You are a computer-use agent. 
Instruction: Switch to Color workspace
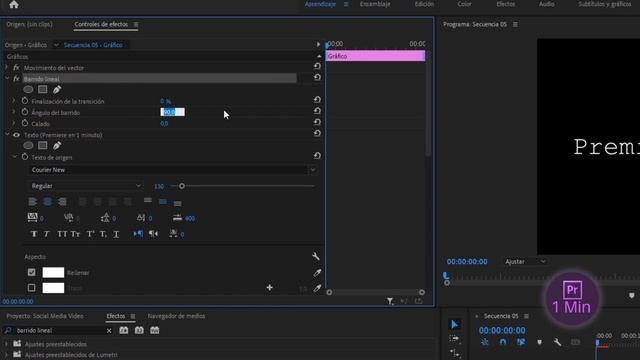coord(464,4)
